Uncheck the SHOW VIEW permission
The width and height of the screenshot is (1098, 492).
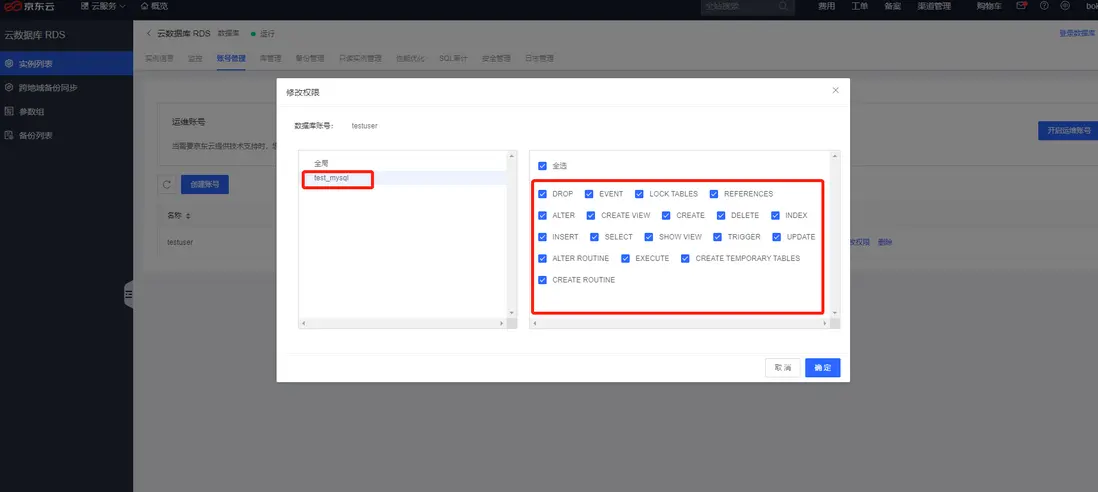pos(648,237)
